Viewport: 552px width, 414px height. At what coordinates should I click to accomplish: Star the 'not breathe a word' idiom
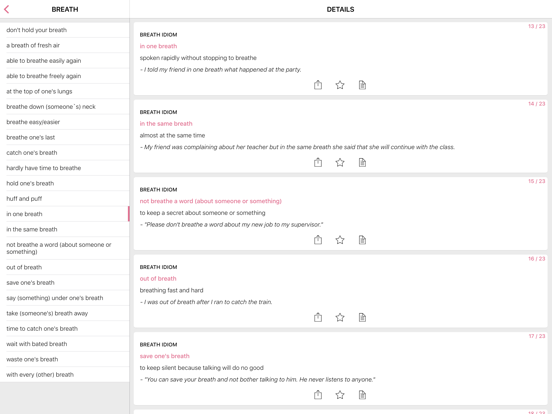pyautogui.click(x=340, y=240)
